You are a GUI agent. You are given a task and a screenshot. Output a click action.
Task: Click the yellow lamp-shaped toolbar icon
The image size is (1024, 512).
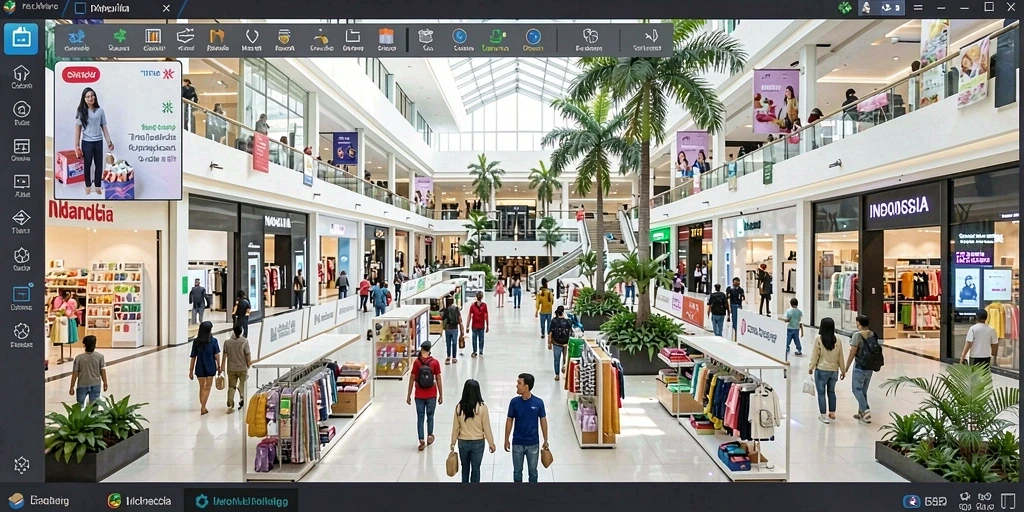pos(321,36)
